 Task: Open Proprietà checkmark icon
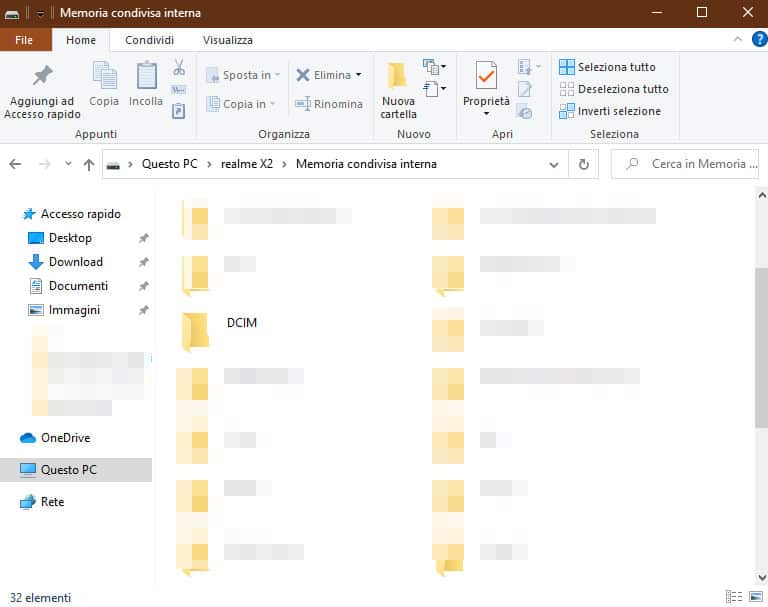[486, 76]
